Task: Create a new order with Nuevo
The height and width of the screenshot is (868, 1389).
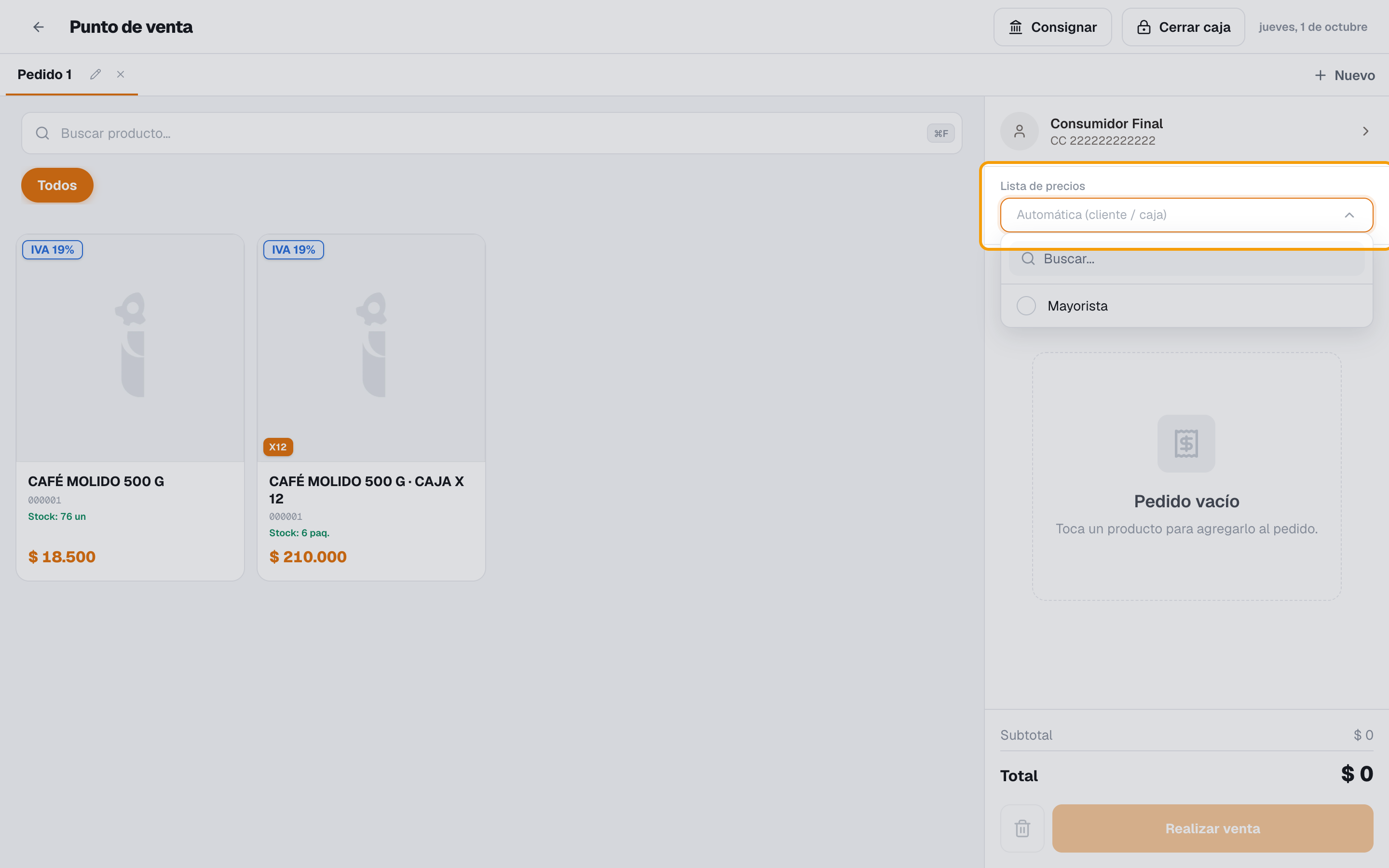Action: (x=1345, y=75)
